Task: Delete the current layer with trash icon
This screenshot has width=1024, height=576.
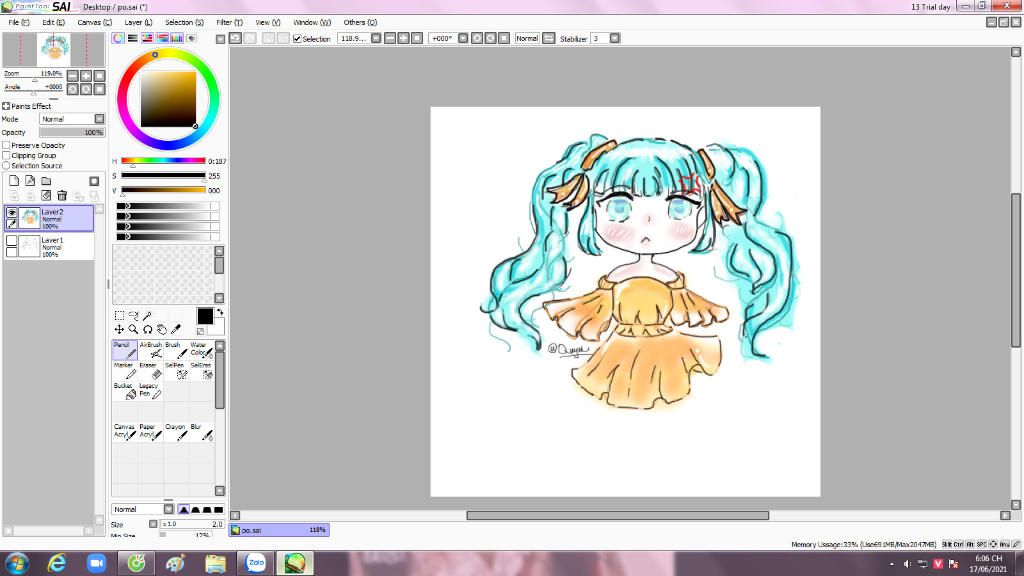Action: pos(62,195)
